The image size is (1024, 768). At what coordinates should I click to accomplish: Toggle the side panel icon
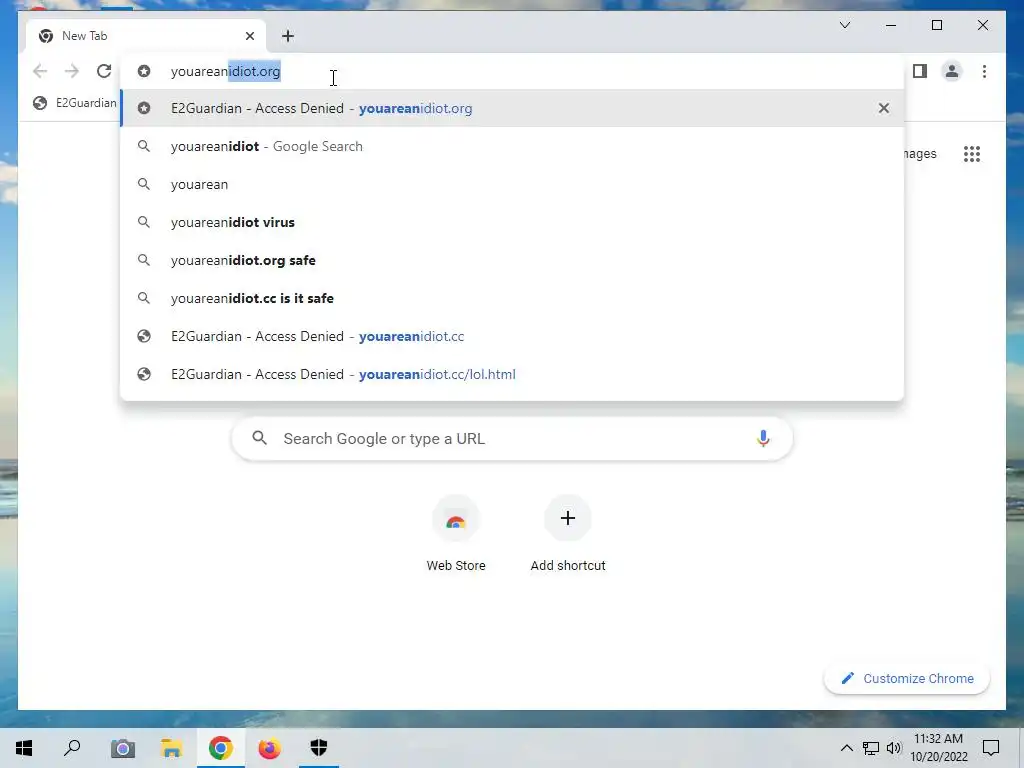click(x=920, y=71)
